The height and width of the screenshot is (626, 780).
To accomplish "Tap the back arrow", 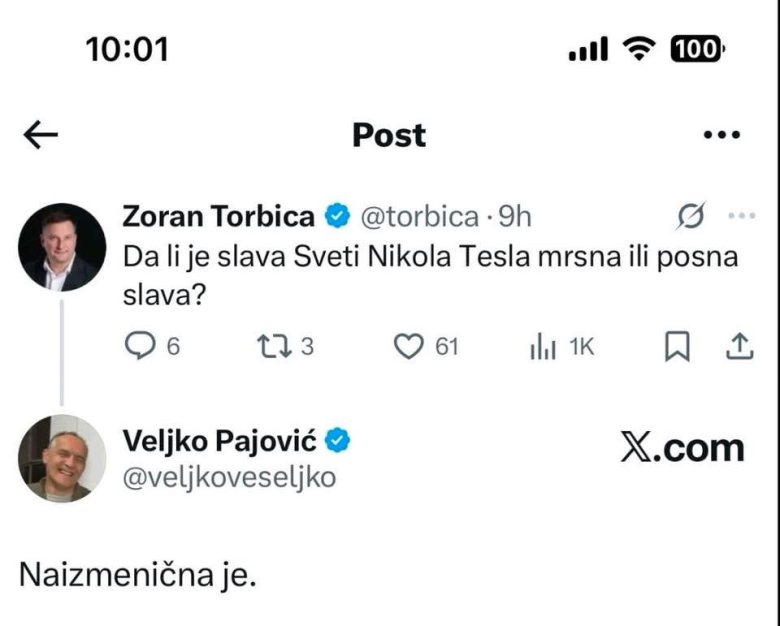I will tap(40, 136).
